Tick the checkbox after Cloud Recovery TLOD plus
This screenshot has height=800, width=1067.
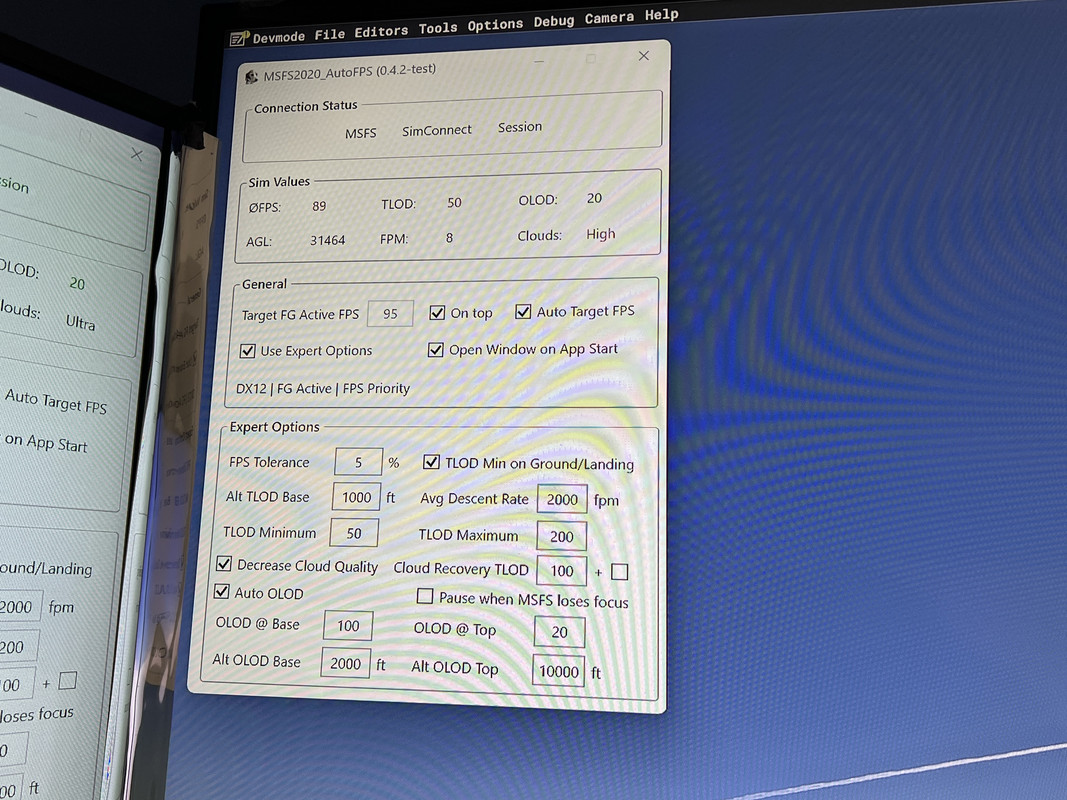[619, 572]
